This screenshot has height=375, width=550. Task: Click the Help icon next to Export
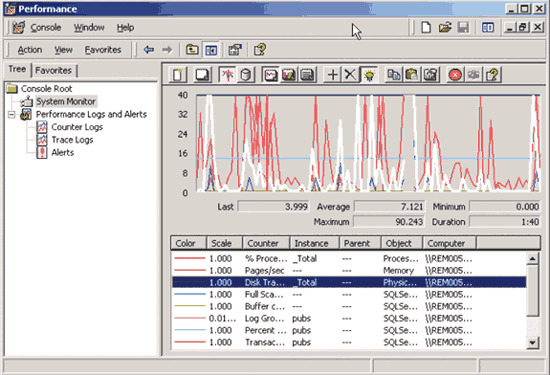[x=260, y=50]
